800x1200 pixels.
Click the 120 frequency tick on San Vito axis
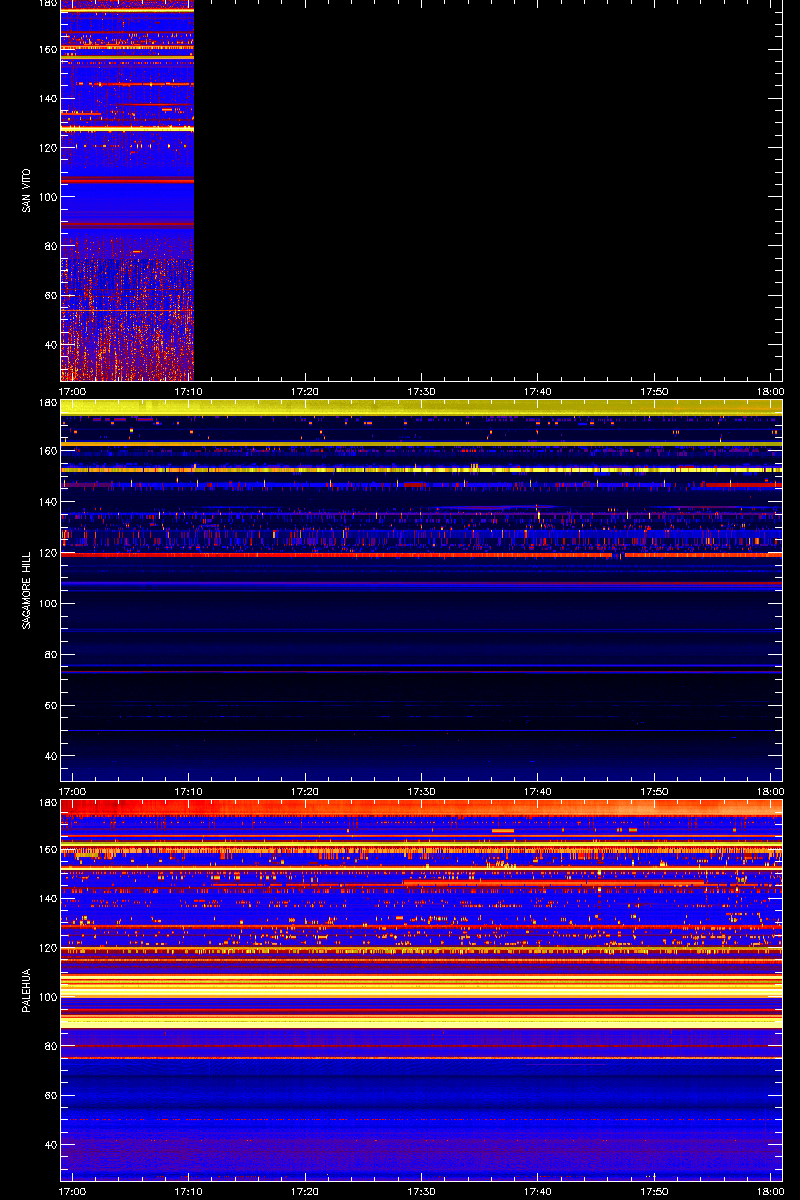tap(46, 147)
